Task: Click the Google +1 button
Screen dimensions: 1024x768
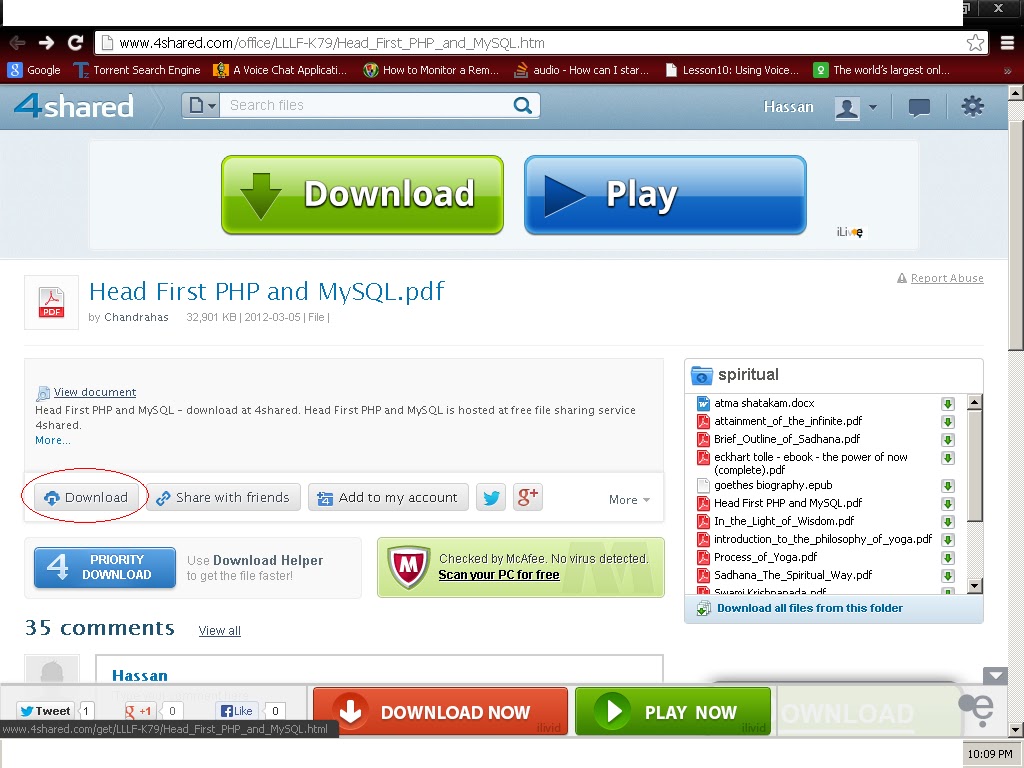Action: click(x=138, y=711)
